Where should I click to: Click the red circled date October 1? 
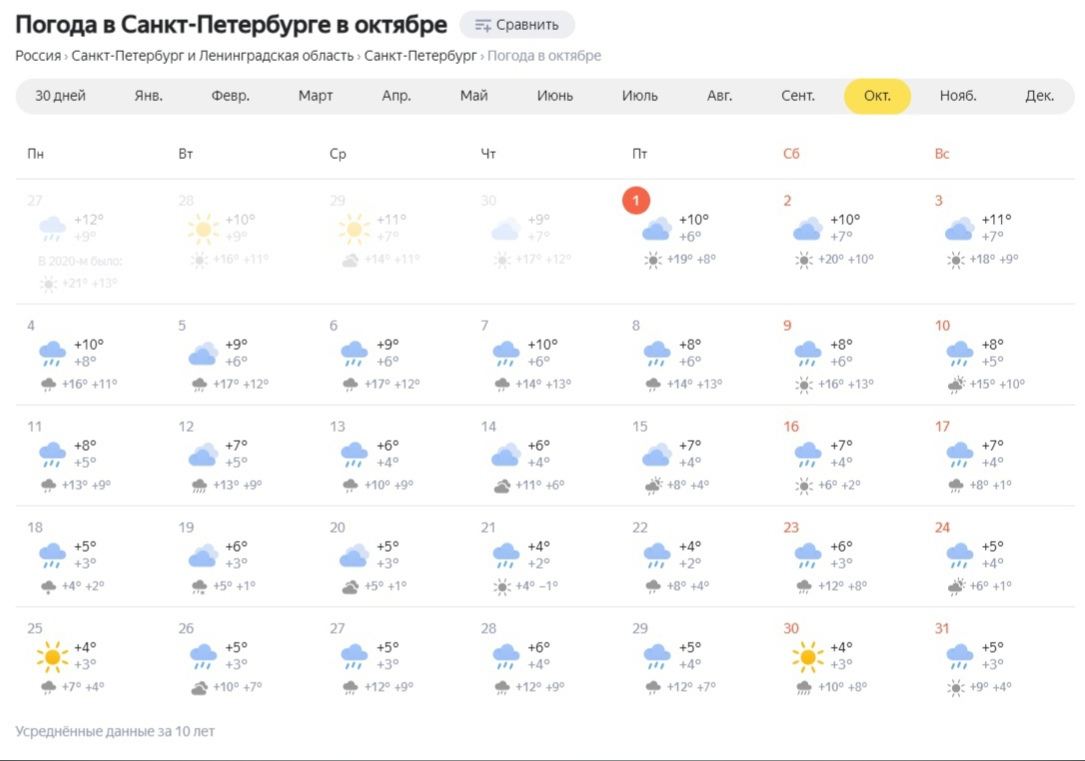[x=636, y=200]
